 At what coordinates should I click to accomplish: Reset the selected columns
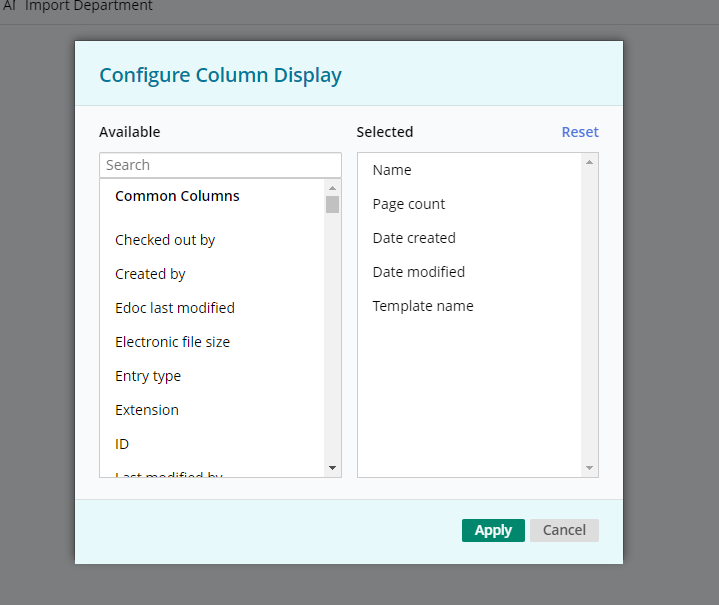tap(579, 132)
